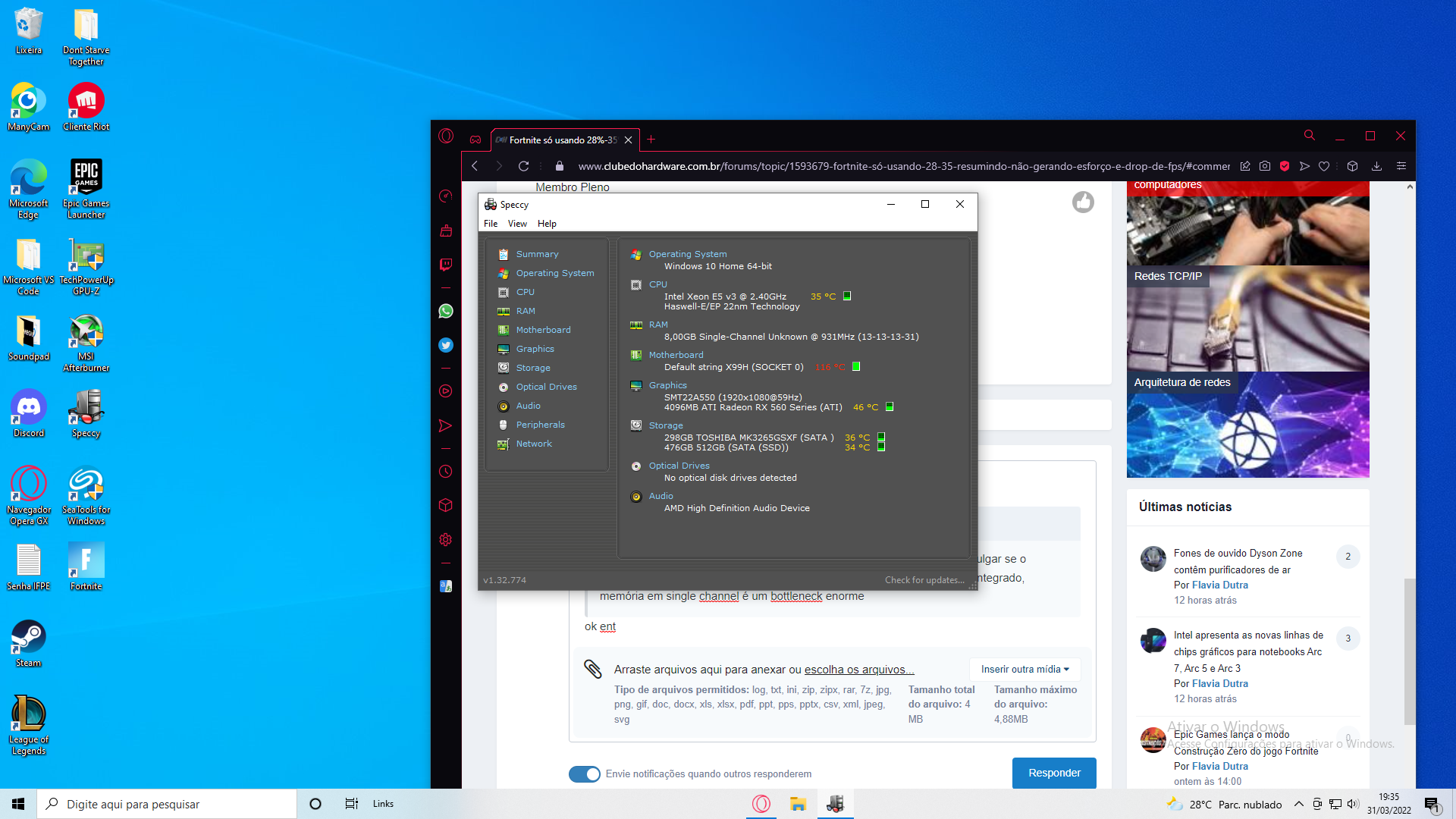
Task: Open GX Corner gamepad icon
Action: (x=475, y=140)
